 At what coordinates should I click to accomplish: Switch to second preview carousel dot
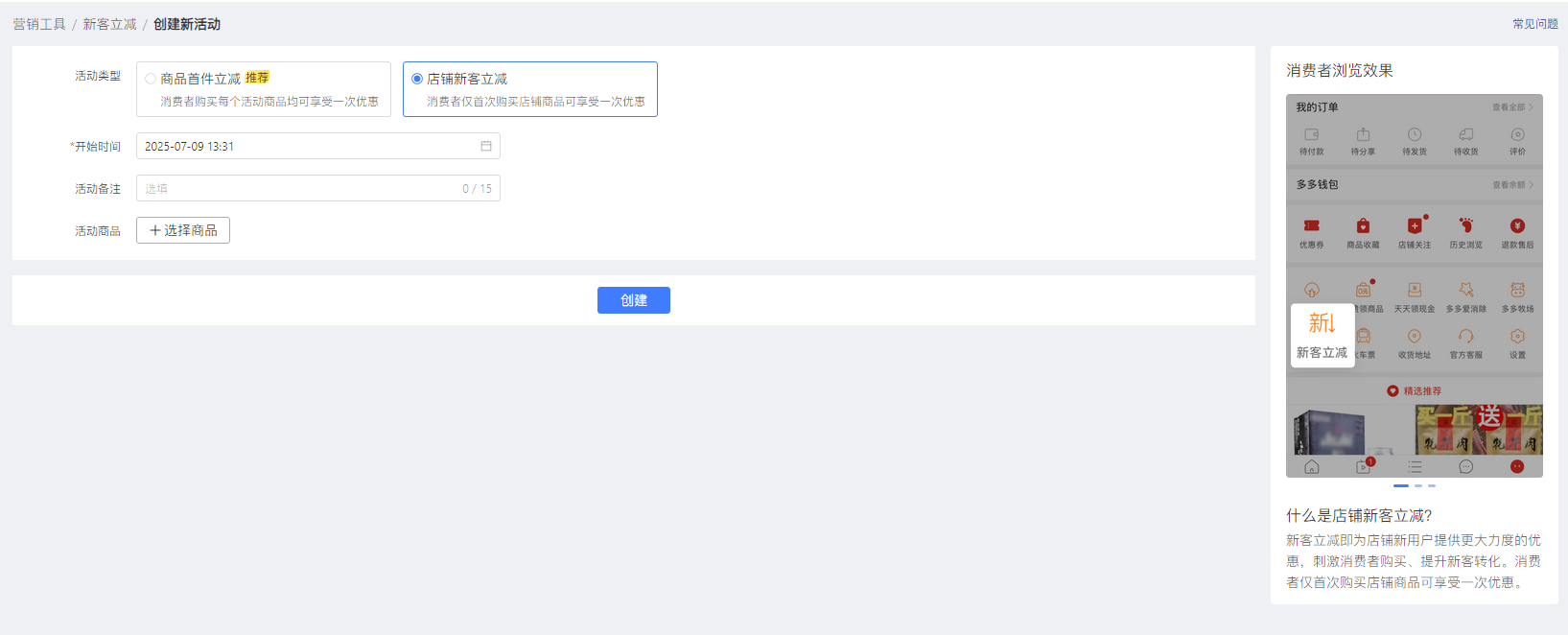(x=1418, y=485)
